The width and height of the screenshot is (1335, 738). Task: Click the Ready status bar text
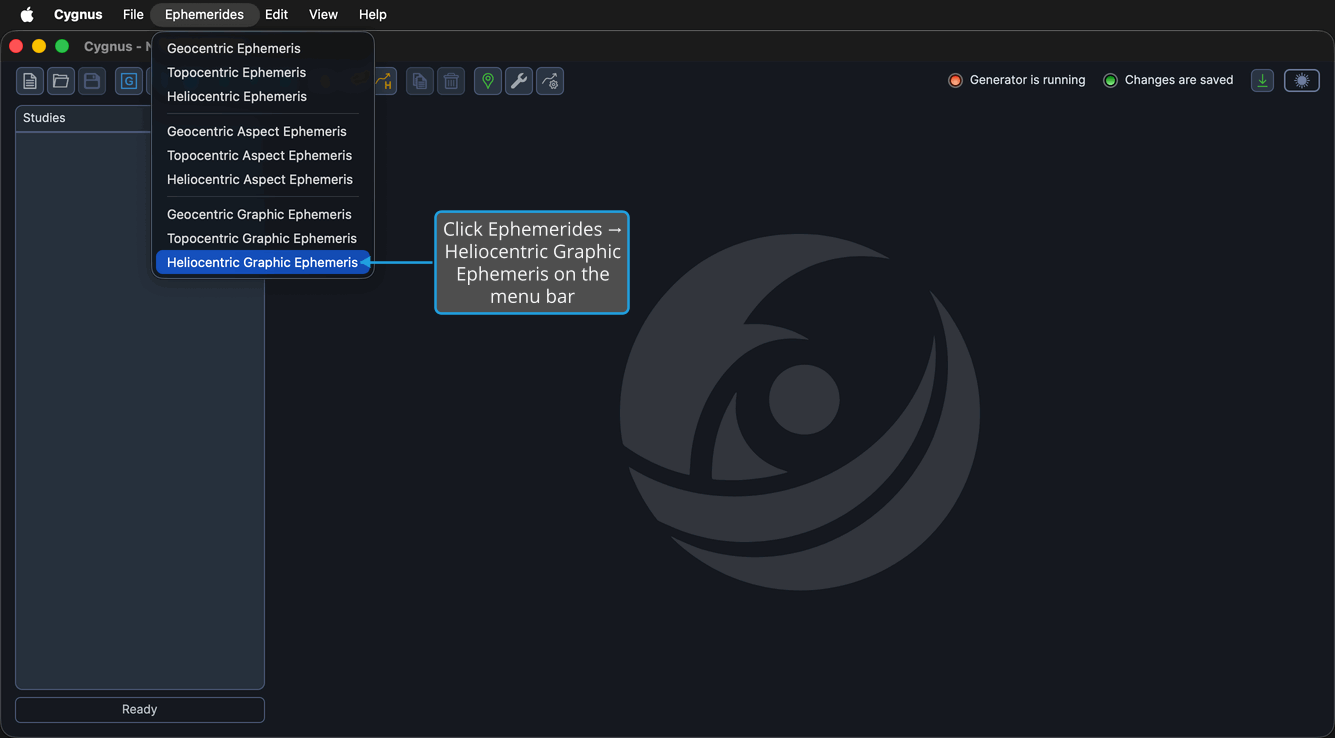coord(140,709)
